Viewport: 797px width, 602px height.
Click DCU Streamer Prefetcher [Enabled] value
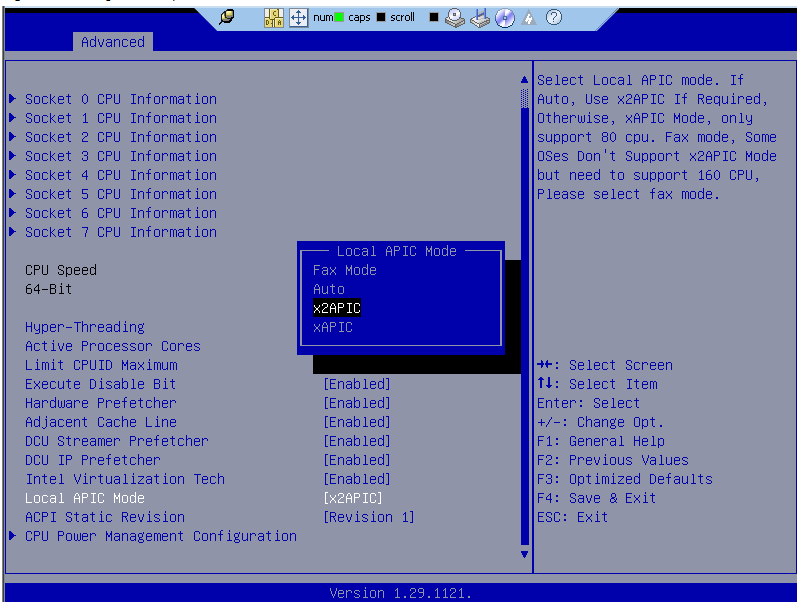click(357, 441)
